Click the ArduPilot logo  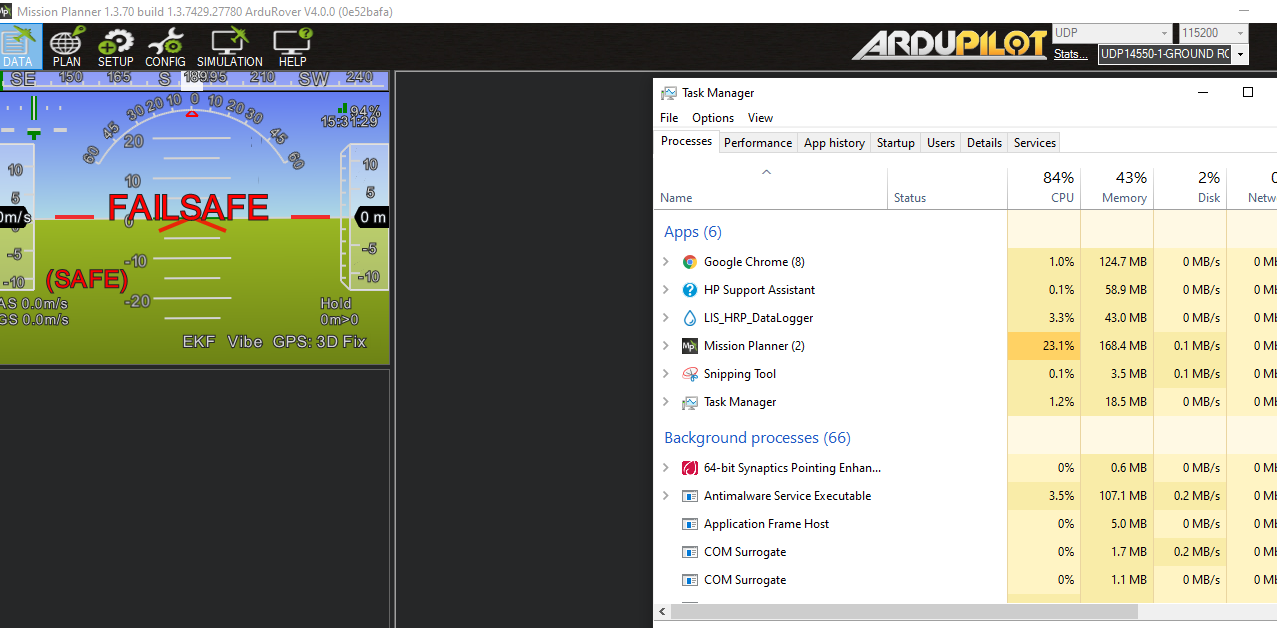948,44
